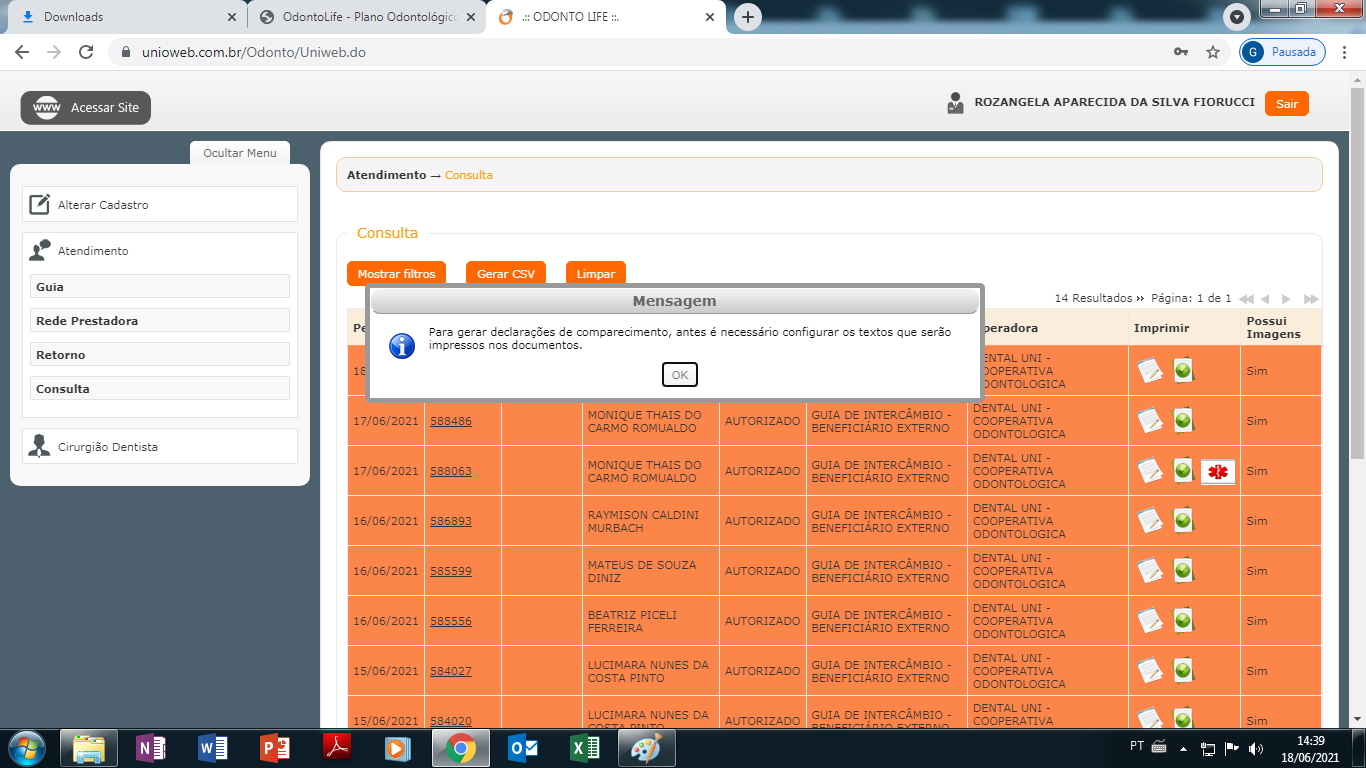Viewport: 1366px width, 768px height.
Task: Switch to the Downloads tab
Action: 124,17
